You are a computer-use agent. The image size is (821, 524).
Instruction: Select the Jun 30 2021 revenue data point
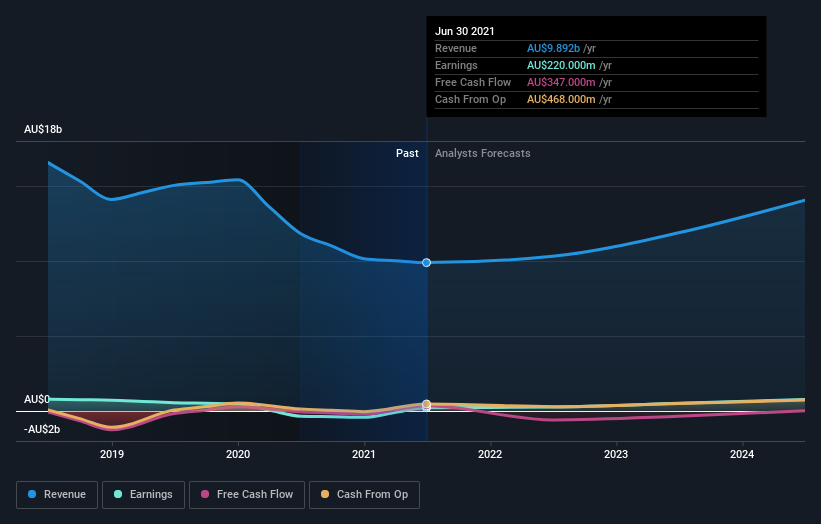point(427,262)
